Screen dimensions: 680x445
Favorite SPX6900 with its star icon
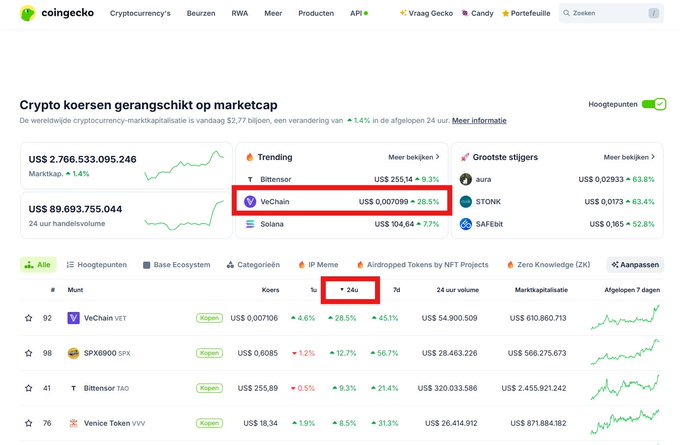[29, 353]
